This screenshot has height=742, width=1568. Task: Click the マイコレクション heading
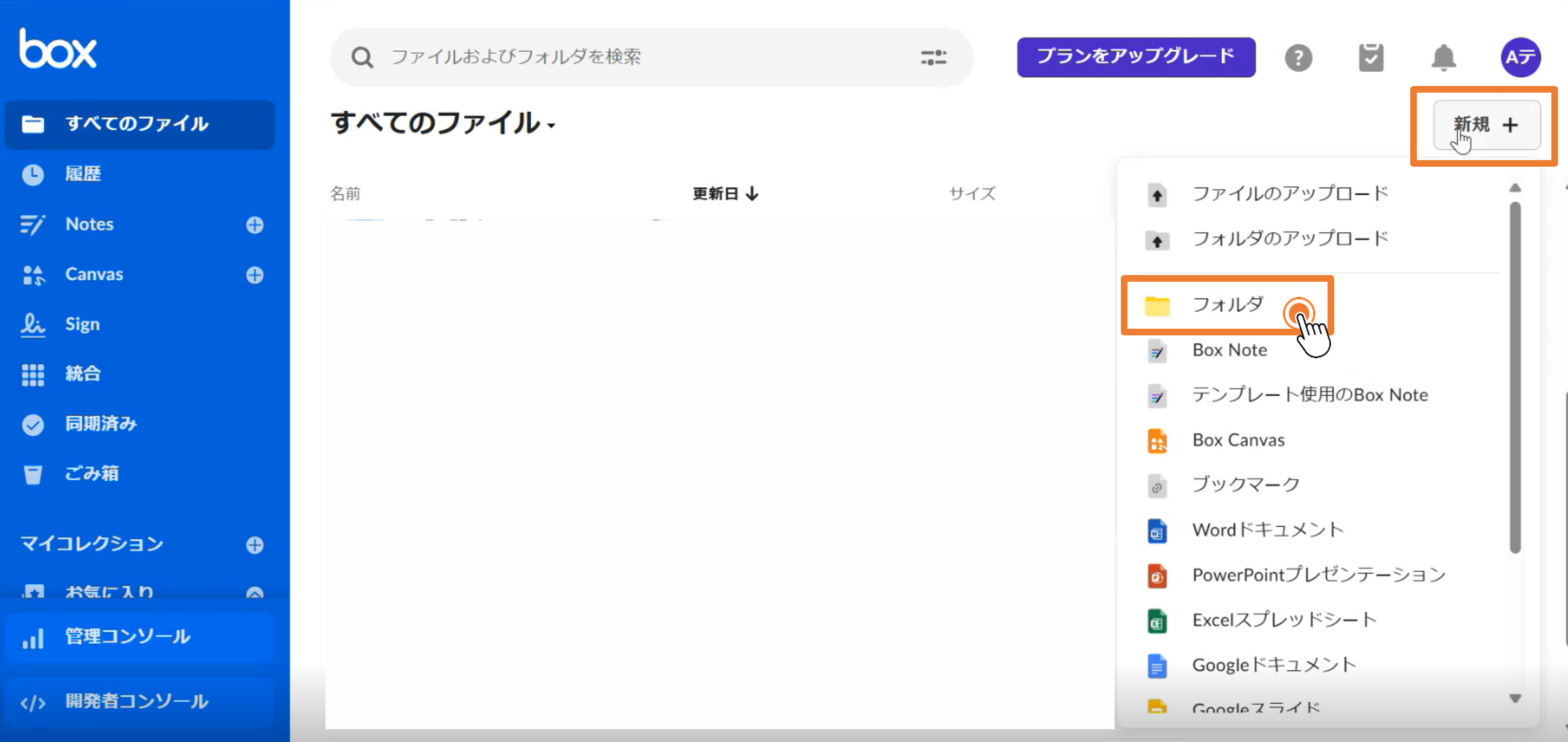93,544
